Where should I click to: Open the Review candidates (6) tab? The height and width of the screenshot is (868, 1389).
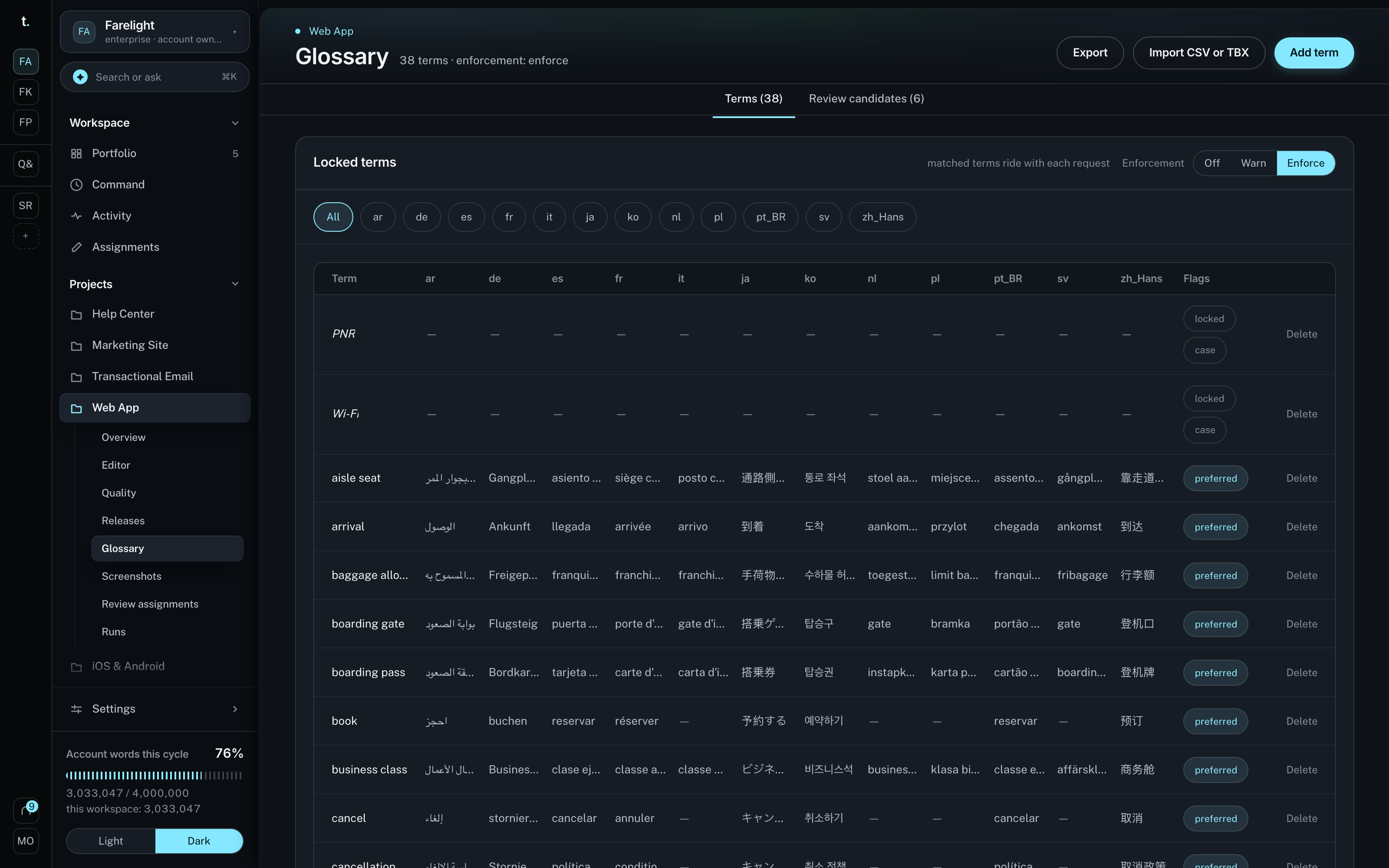click(866, 99)
